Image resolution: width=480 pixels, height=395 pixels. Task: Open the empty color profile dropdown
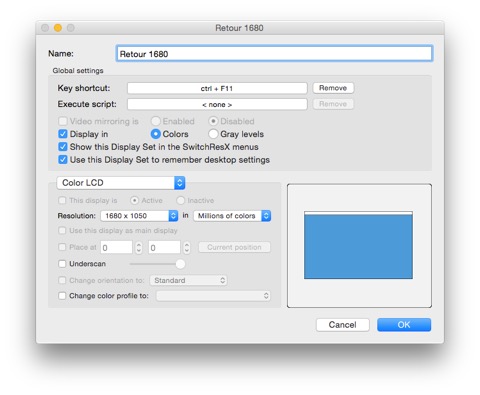point(213,296)
